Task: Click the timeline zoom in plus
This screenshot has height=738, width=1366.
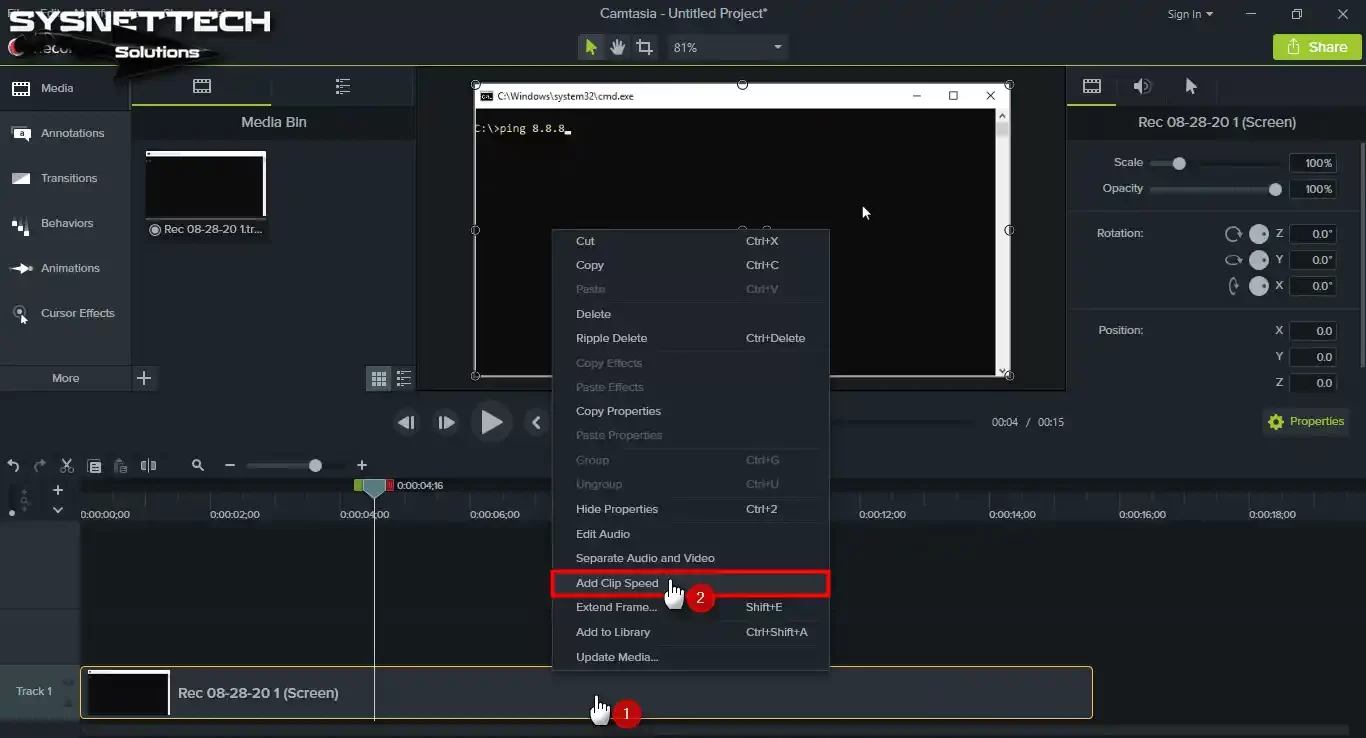Action: (362, 466)
